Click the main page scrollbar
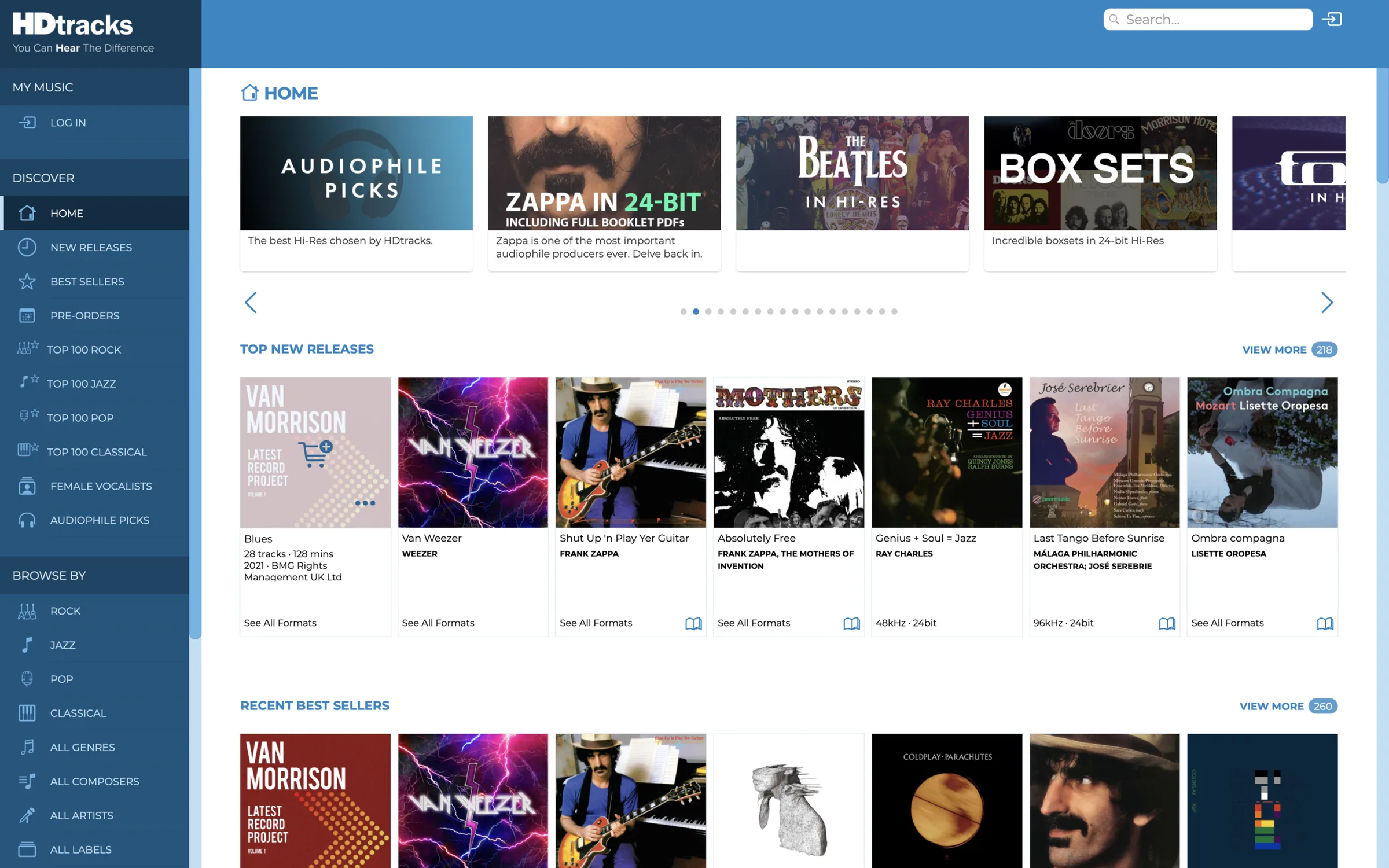This screenshot has width=1389, height=868. tap(1383, 126)
